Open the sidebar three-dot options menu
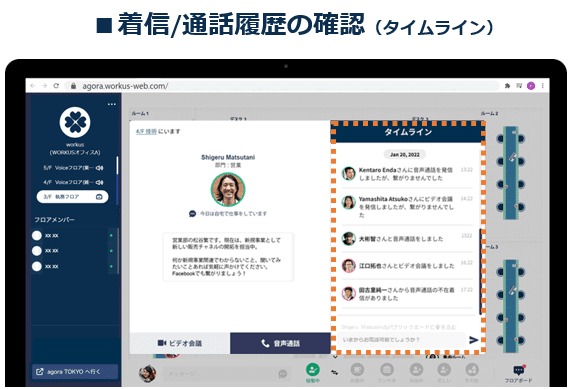Viewport: 569px width, 389px height. (112, 104)
